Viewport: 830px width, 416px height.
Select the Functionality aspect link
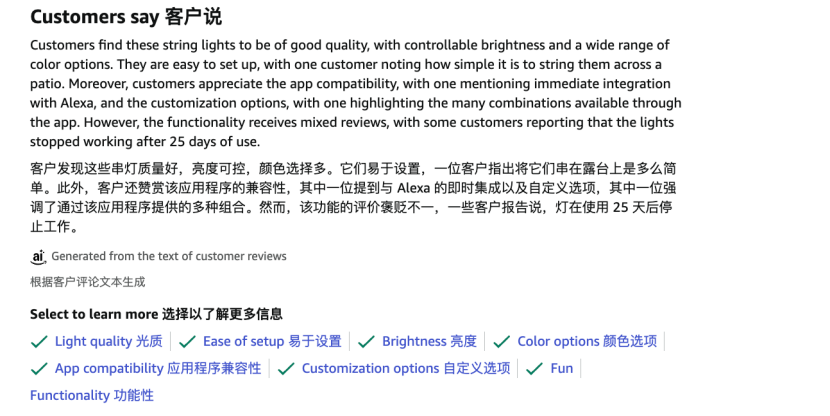(92, 396)
